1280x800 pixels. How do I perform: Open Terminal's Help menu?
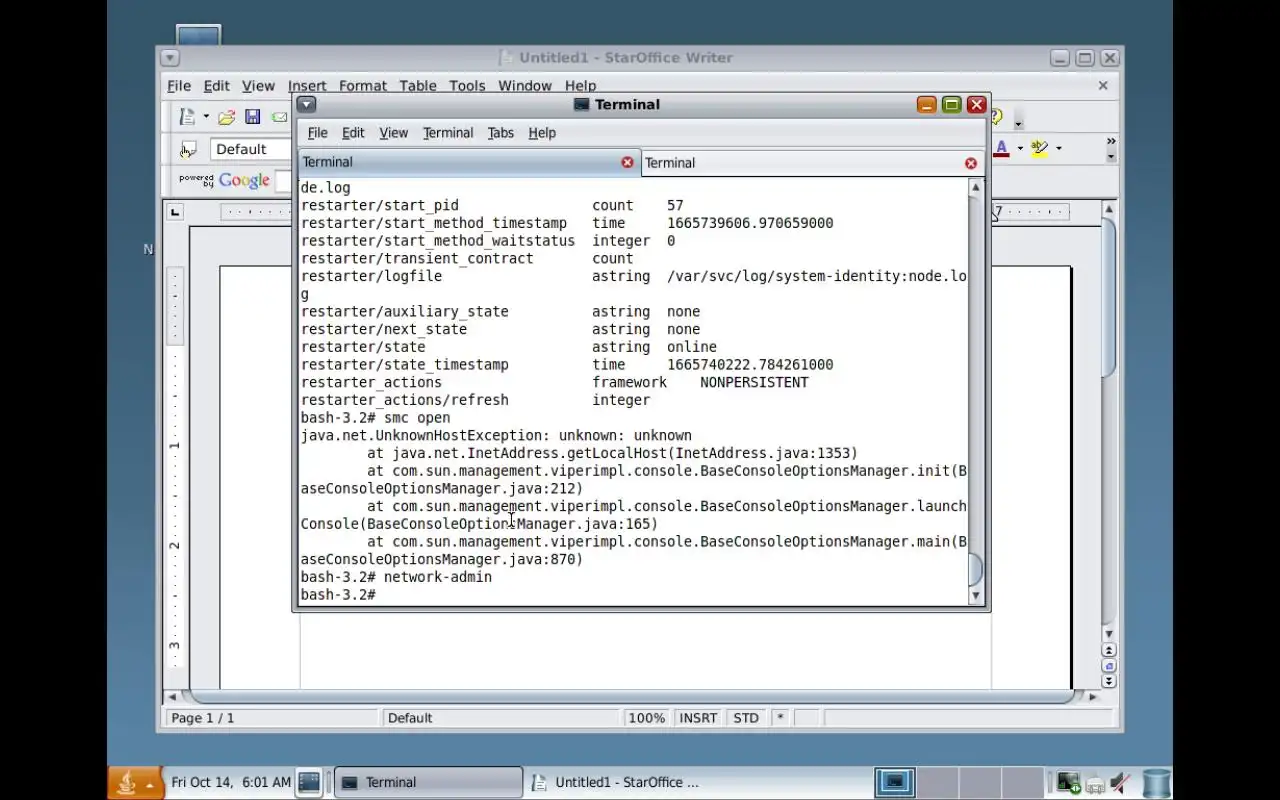(542, 133)
